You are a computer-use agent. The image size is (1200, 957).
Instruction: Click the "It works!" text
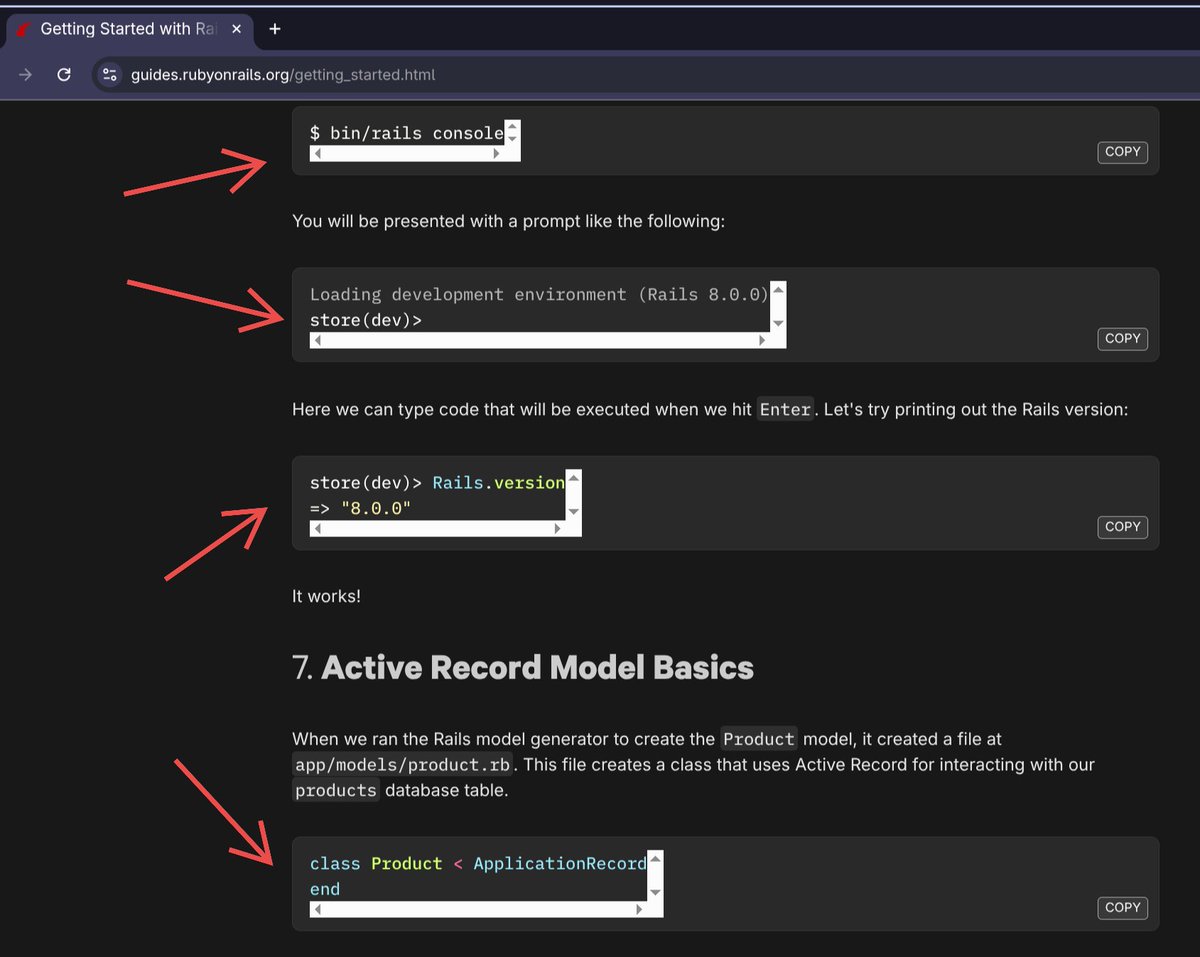pyautogui.click(x=326, y=596)
